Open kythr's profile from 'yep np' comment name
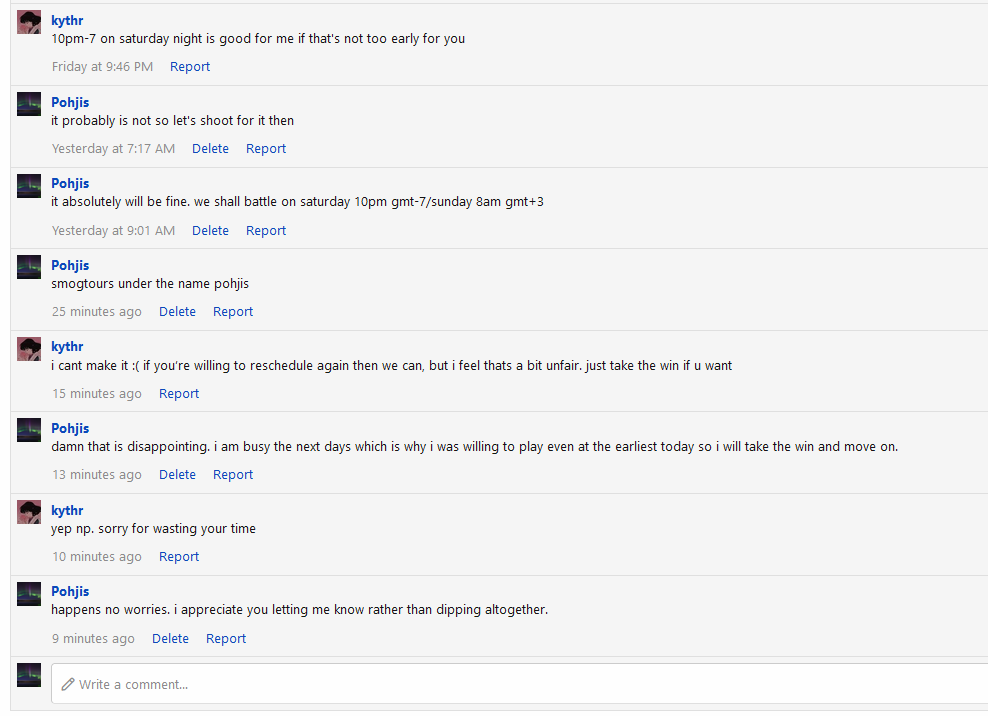This screenshot has height=716, width=988. [x=67, y=511]
